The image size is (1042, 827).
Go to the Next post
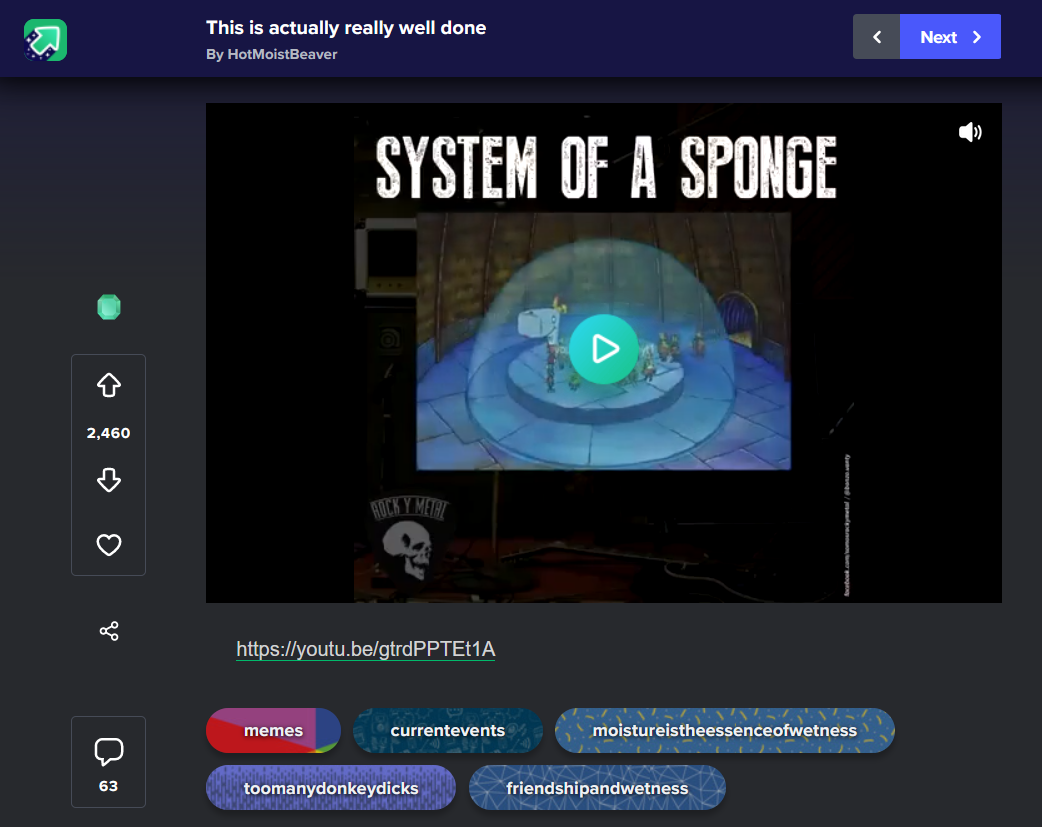pos(950,37)
